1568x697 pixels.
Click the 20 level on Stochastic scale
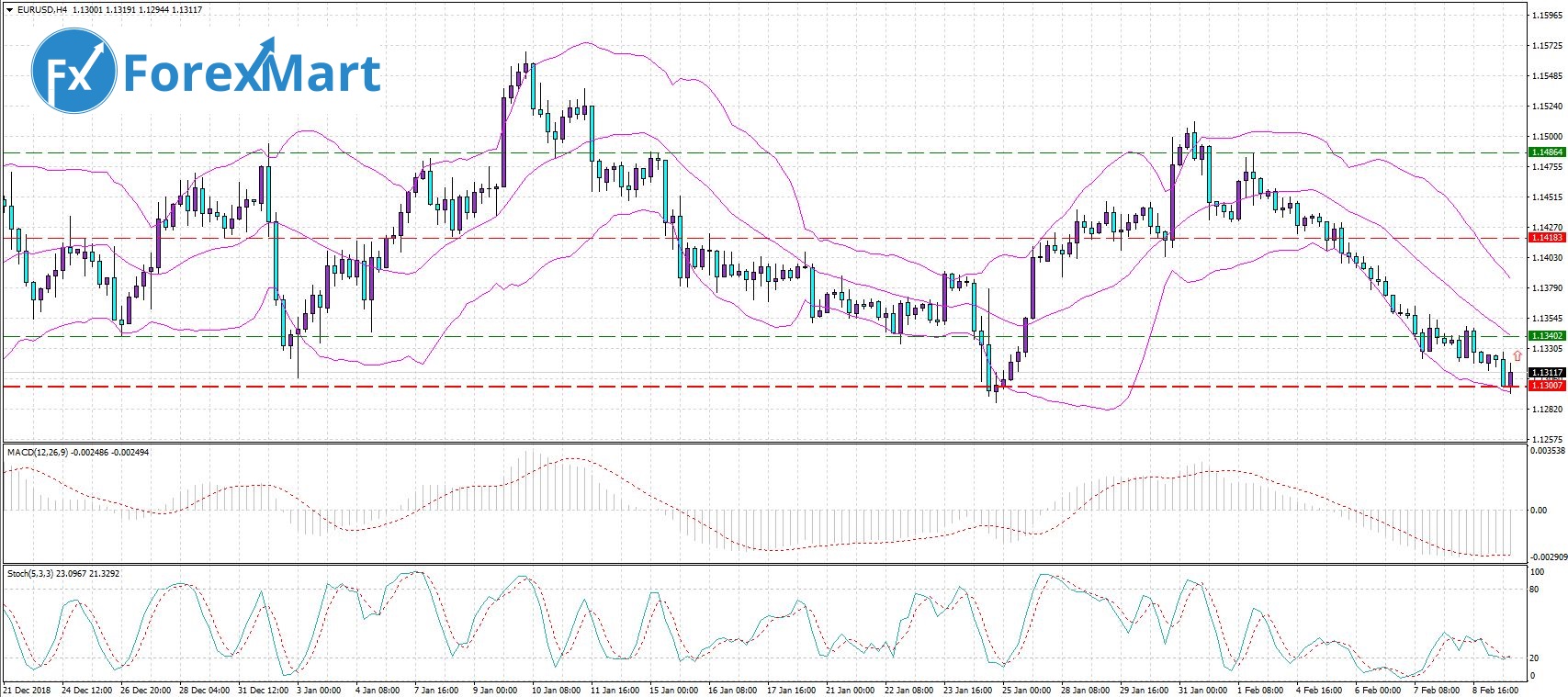(x=1535, y=658)
